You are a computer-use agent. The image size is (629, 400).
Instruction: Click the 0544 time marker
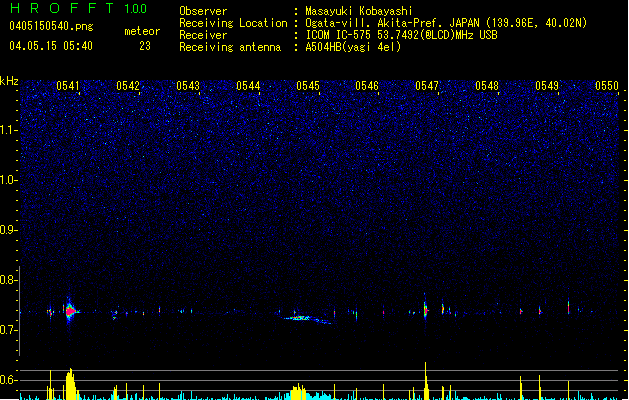click(x=248, y=86)
